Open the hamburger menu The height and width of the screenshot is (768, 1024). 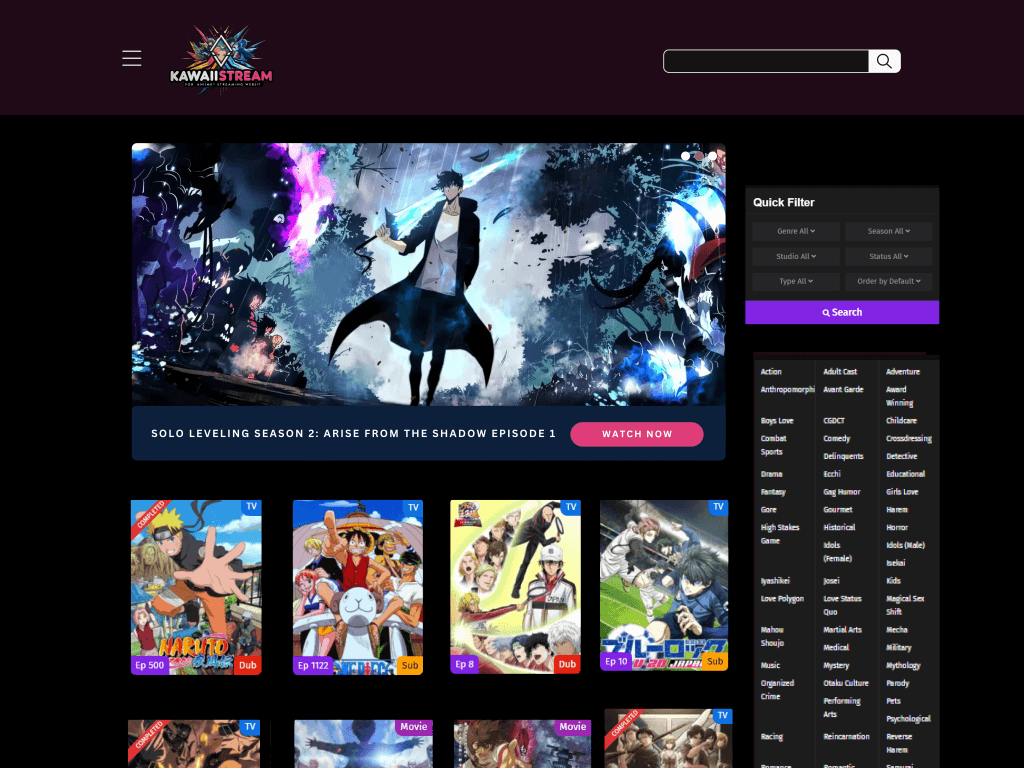(132, 59)
